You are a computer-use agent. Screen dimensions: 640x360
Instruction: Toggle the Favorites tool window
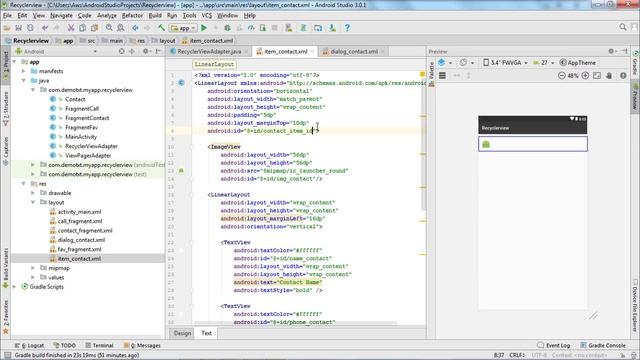click(x=6, y=317)
